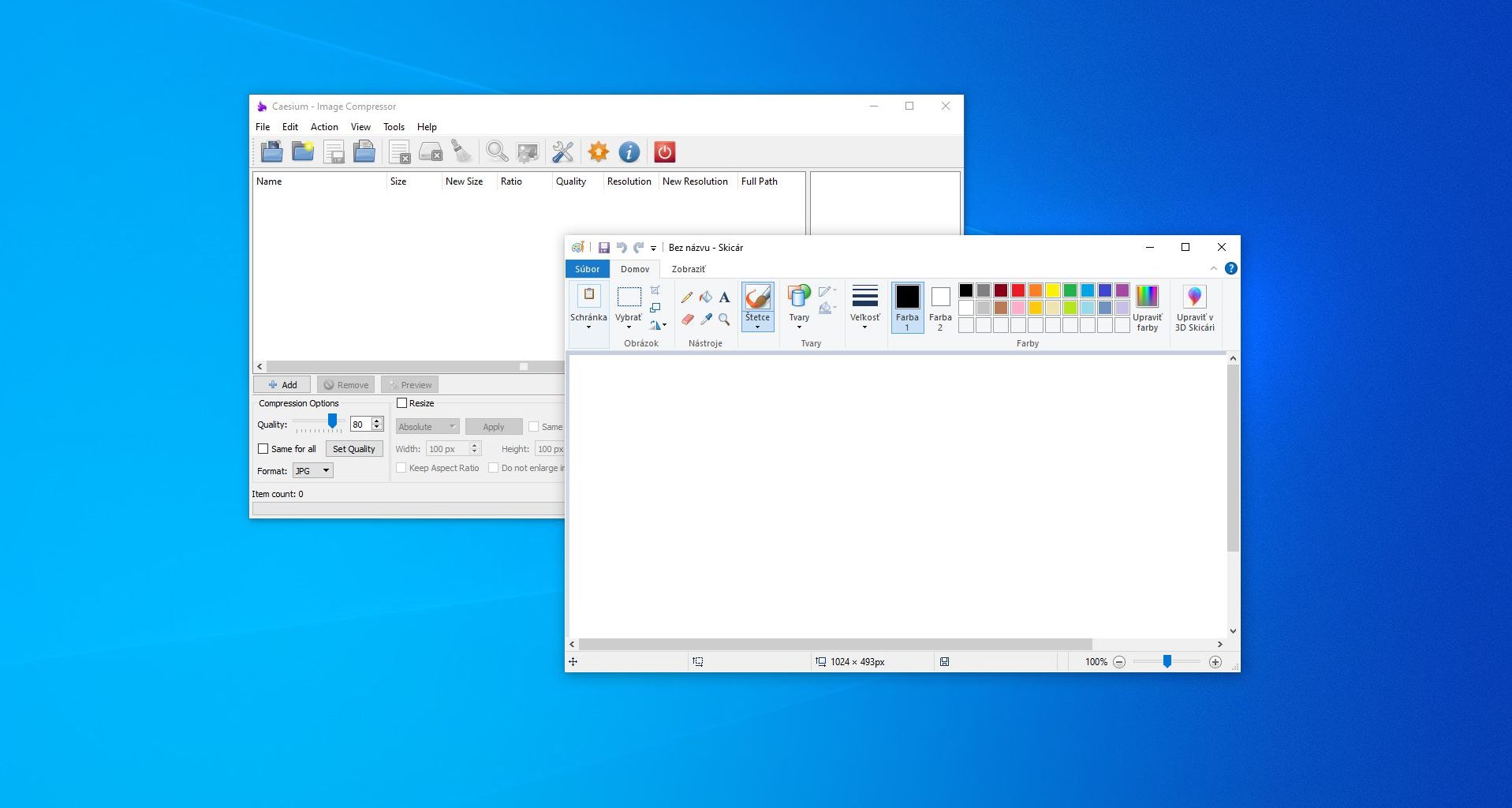Open the Tools menu in Caesium

[394, 127]
